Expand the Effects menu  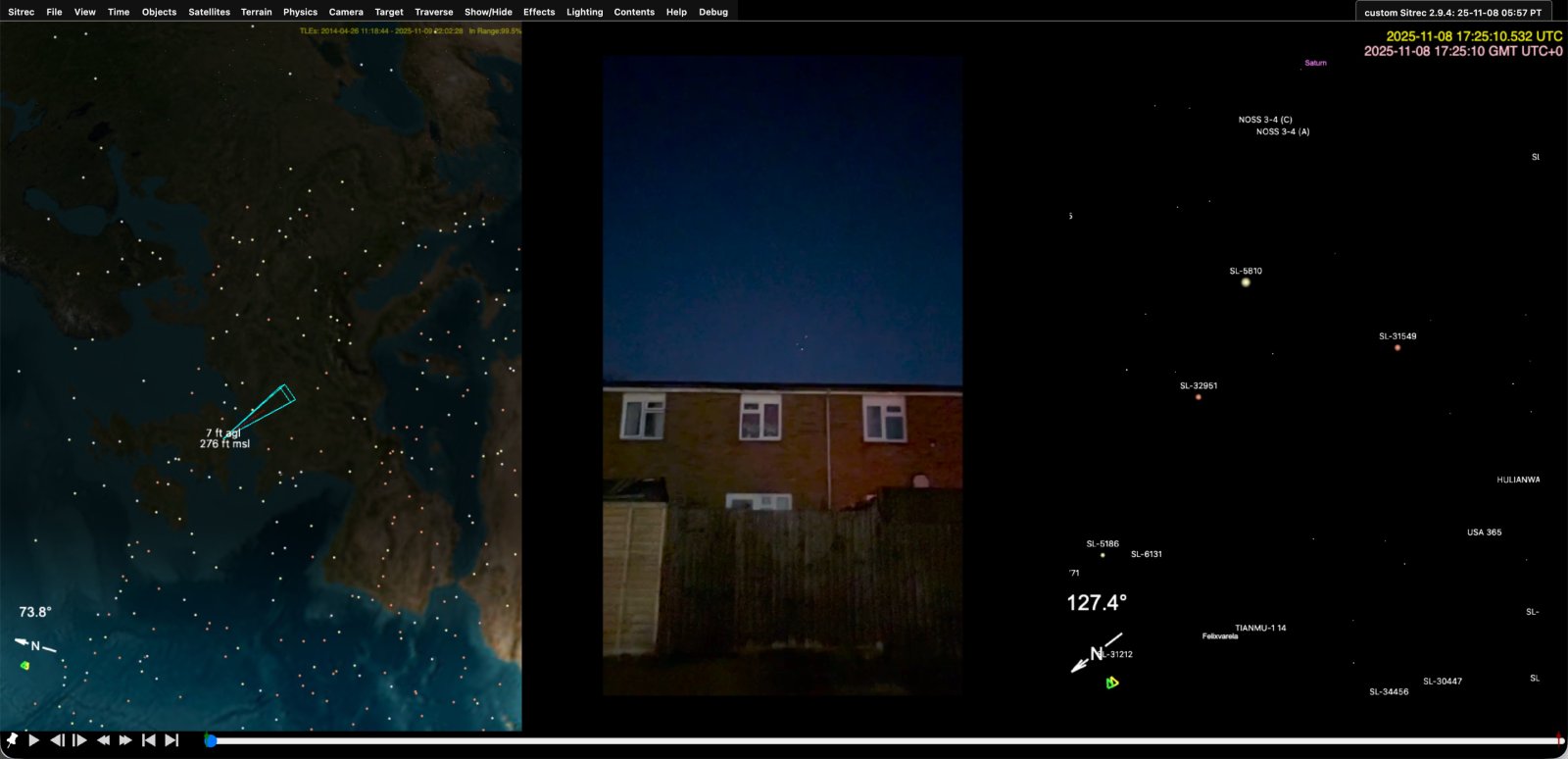[x=539, y=12]
